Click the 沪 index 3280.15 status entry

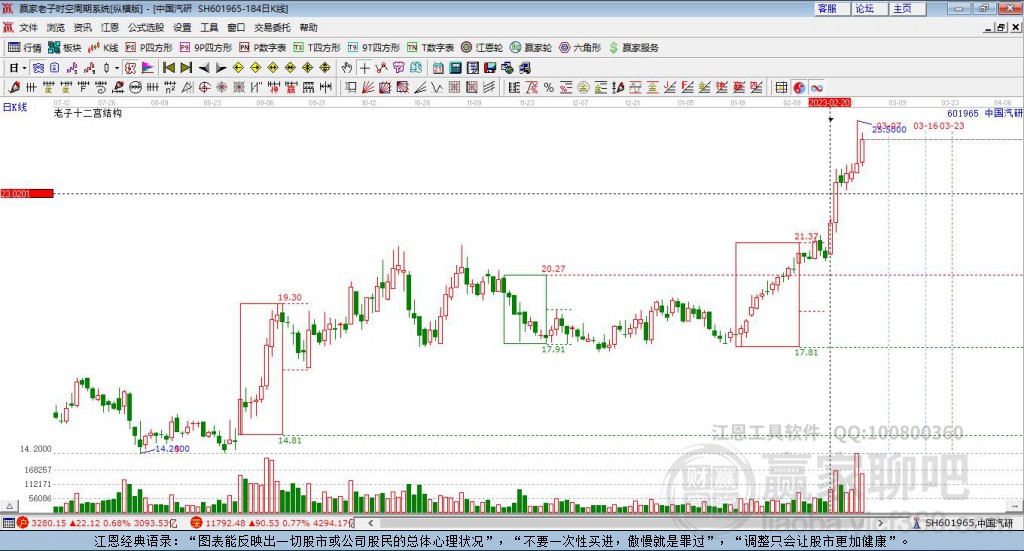[98, 523]
